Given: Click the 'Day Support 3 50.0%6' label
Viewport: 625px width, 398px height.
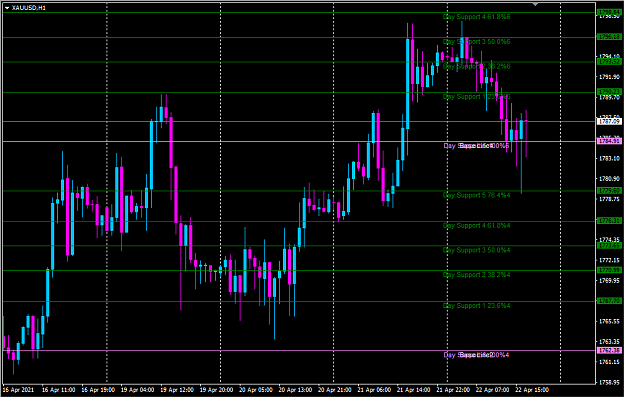Looking at the screenshot, I should (476, 41).
